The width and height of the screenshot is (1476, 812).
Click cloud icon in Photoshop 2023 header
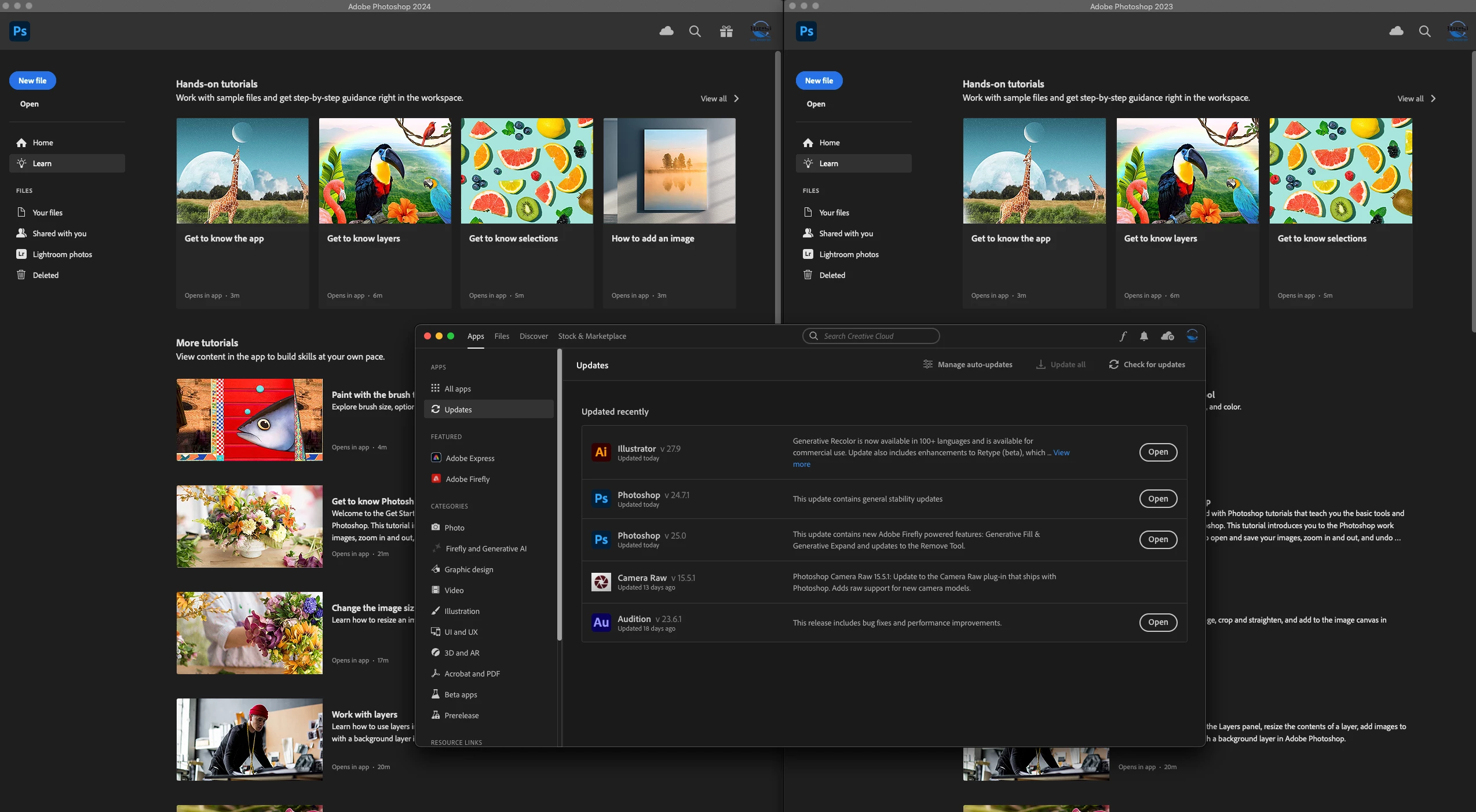pyautogui.click(x=1396, y=31)
